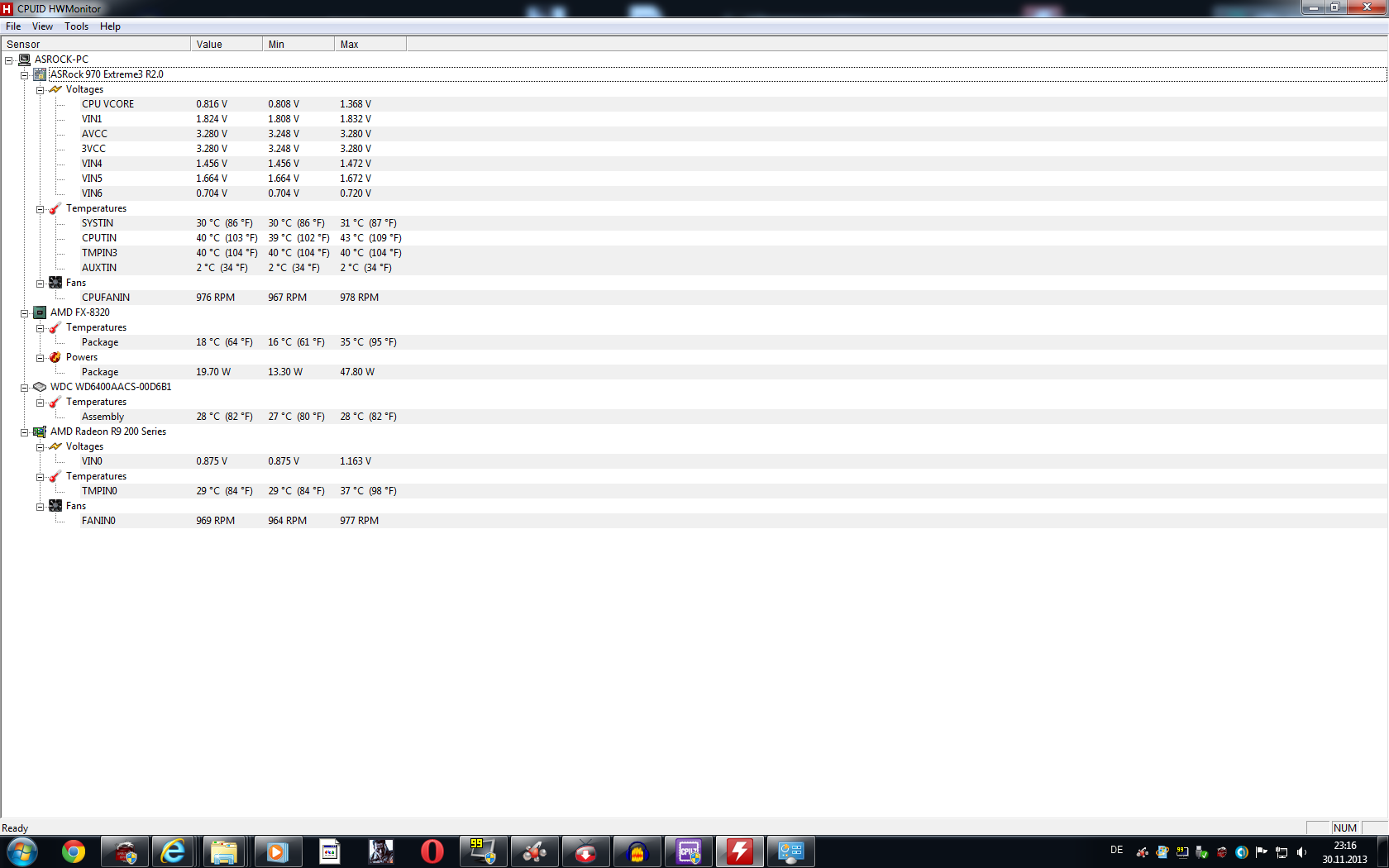Click the Max column header
This screenshot has width=1389, height=868.
coord(370,44)
